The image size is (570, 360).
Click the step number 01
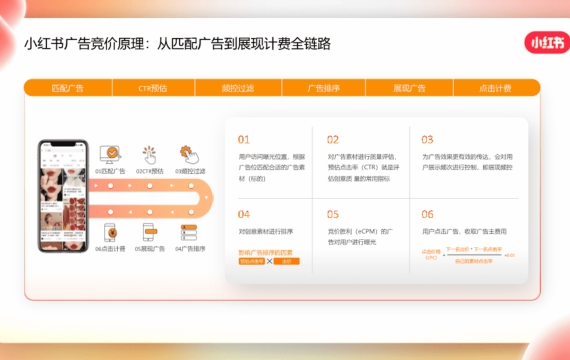click(x=244, y=140)
